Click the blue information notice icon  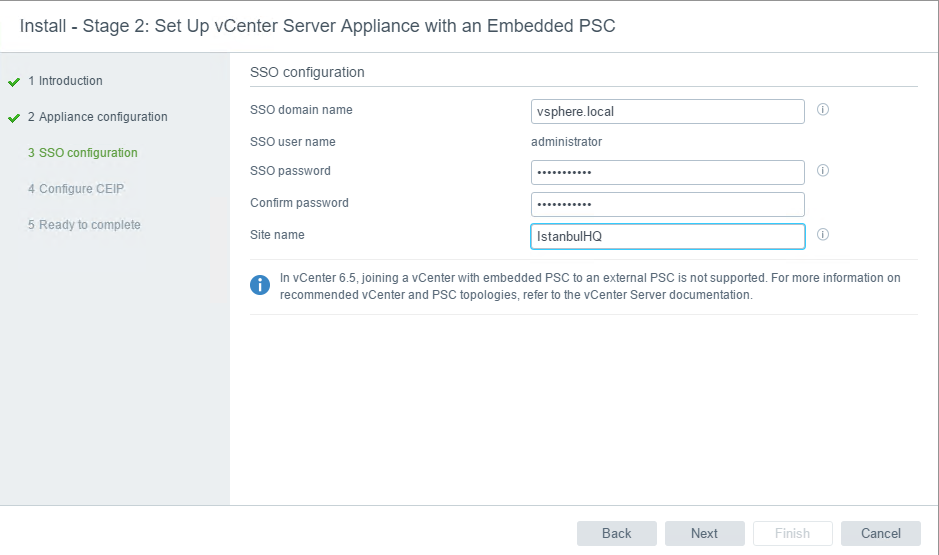260,285
